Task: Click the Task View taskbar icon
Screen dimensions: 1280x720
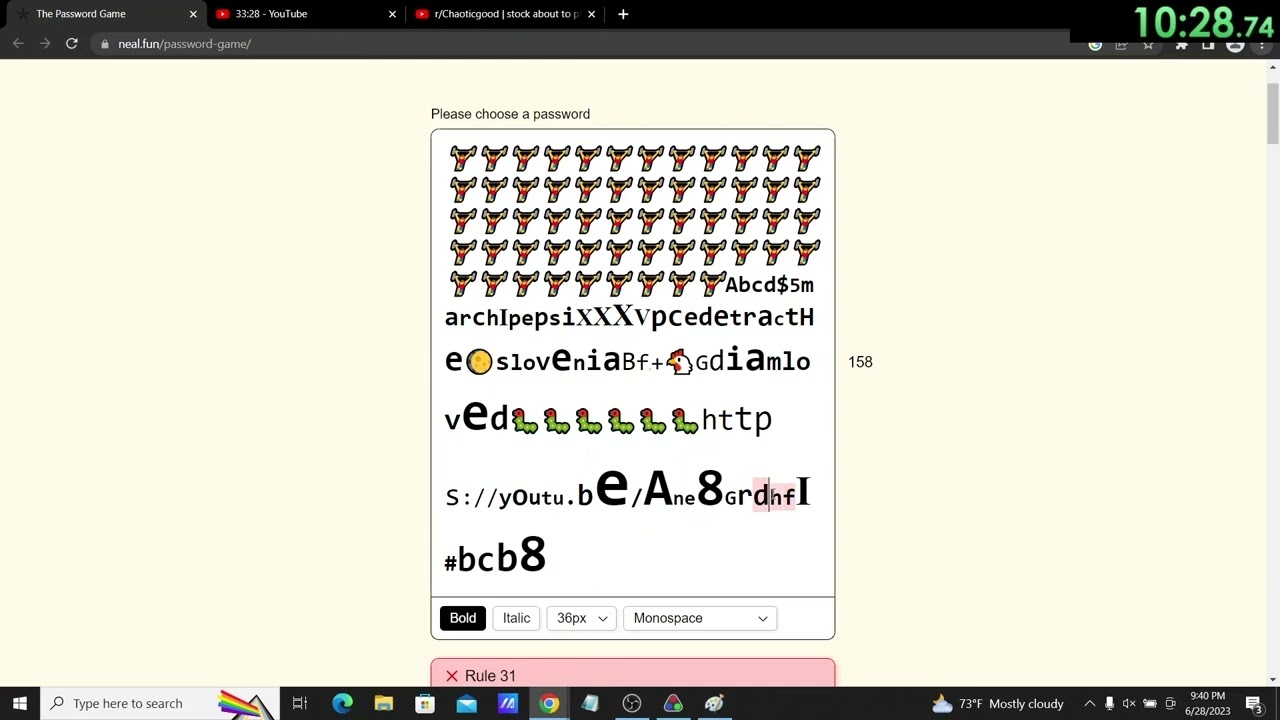Action: pos(299,703)
